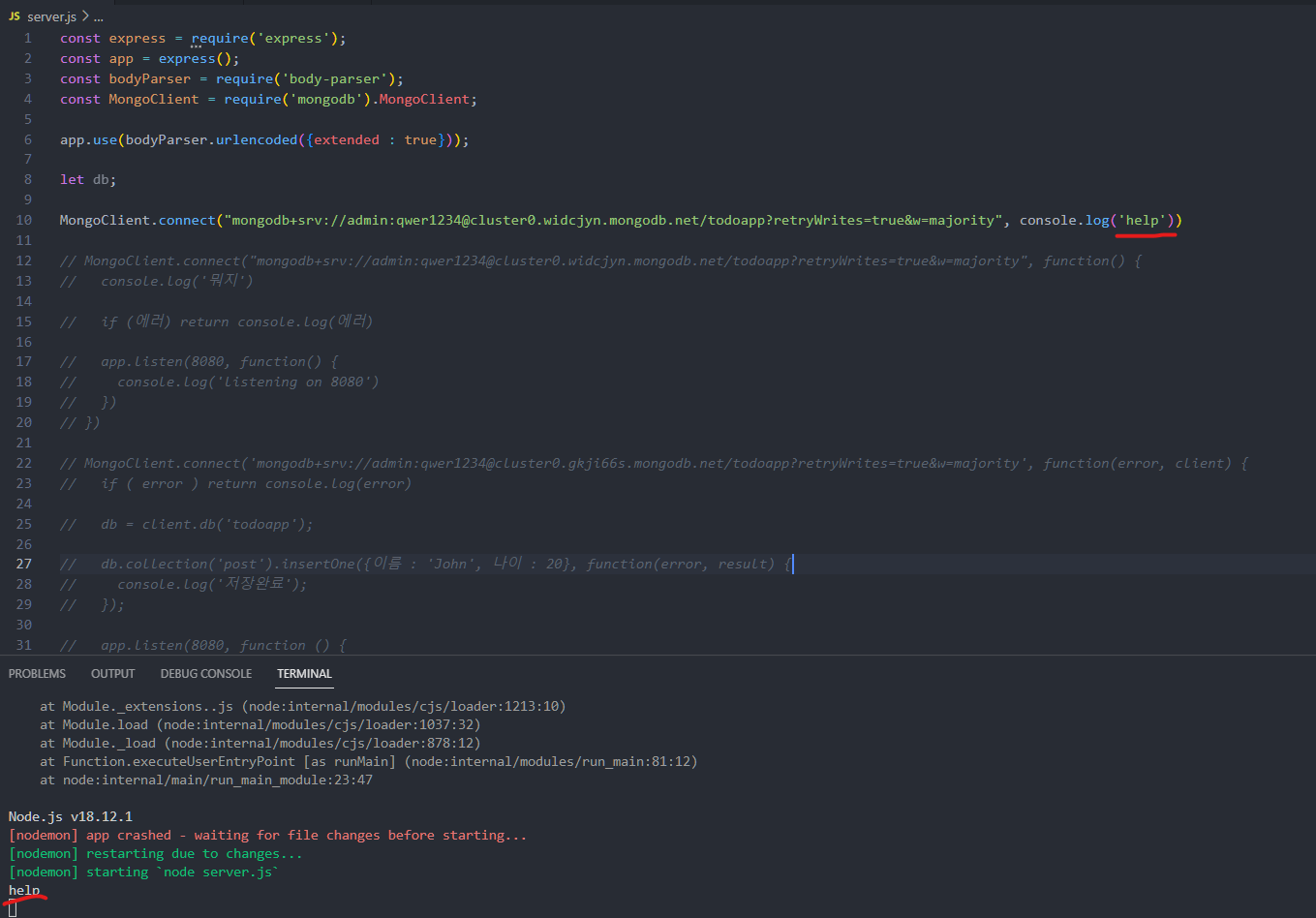Switch to the PROBLEMS panel tab
The height and width of the screenshot is (918, 1316).
(37, 674)
